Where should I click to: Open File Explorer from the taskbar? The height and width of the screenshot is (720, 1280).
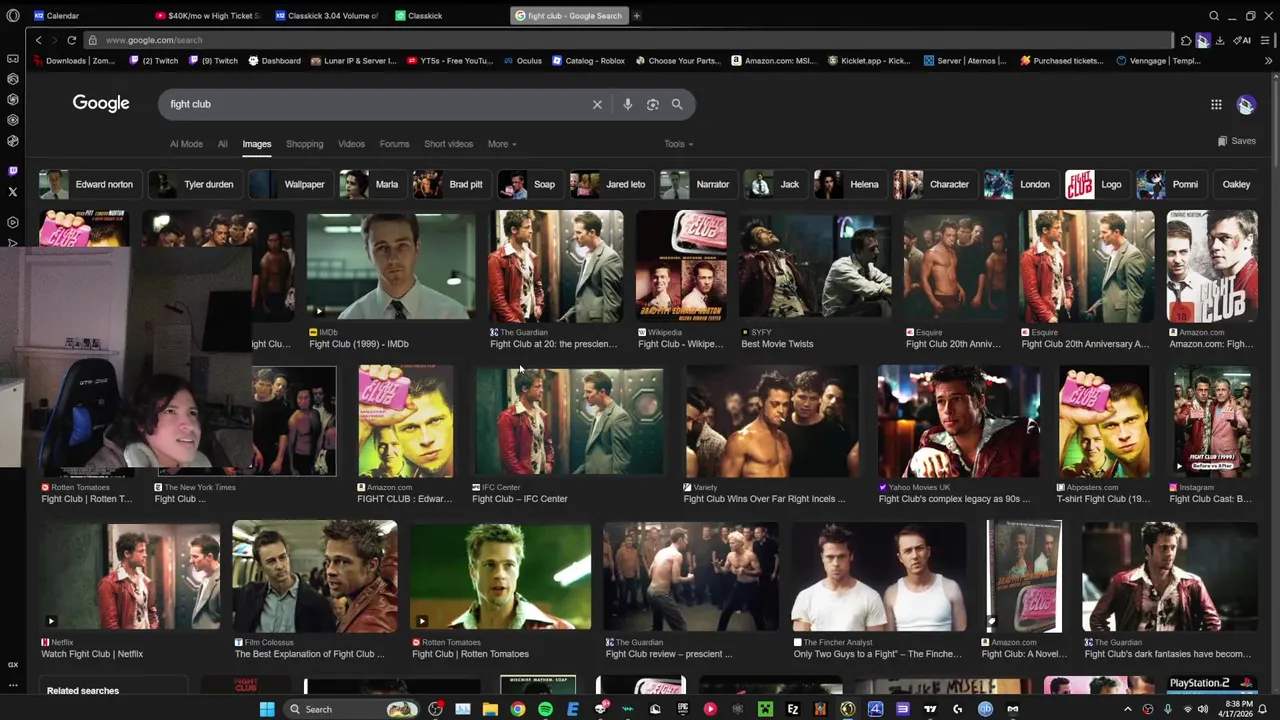[x=490, y=709]
